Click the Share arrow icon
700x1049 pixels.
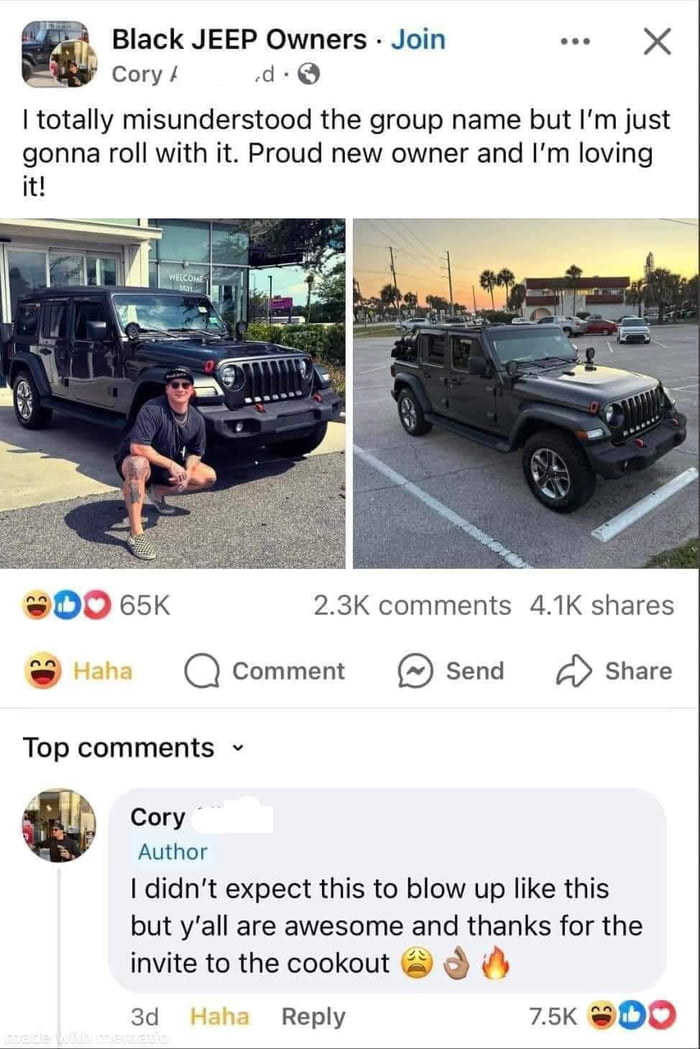pos(574,670)
